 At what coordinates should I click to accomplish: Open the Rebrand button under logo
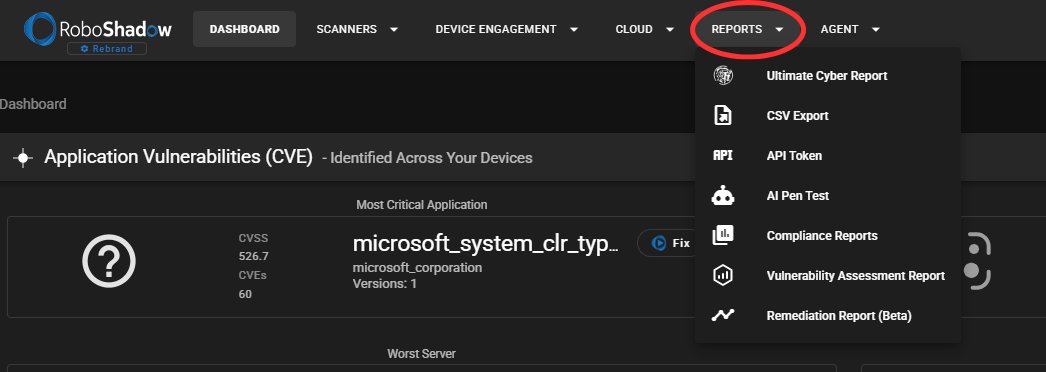point(107,49)
